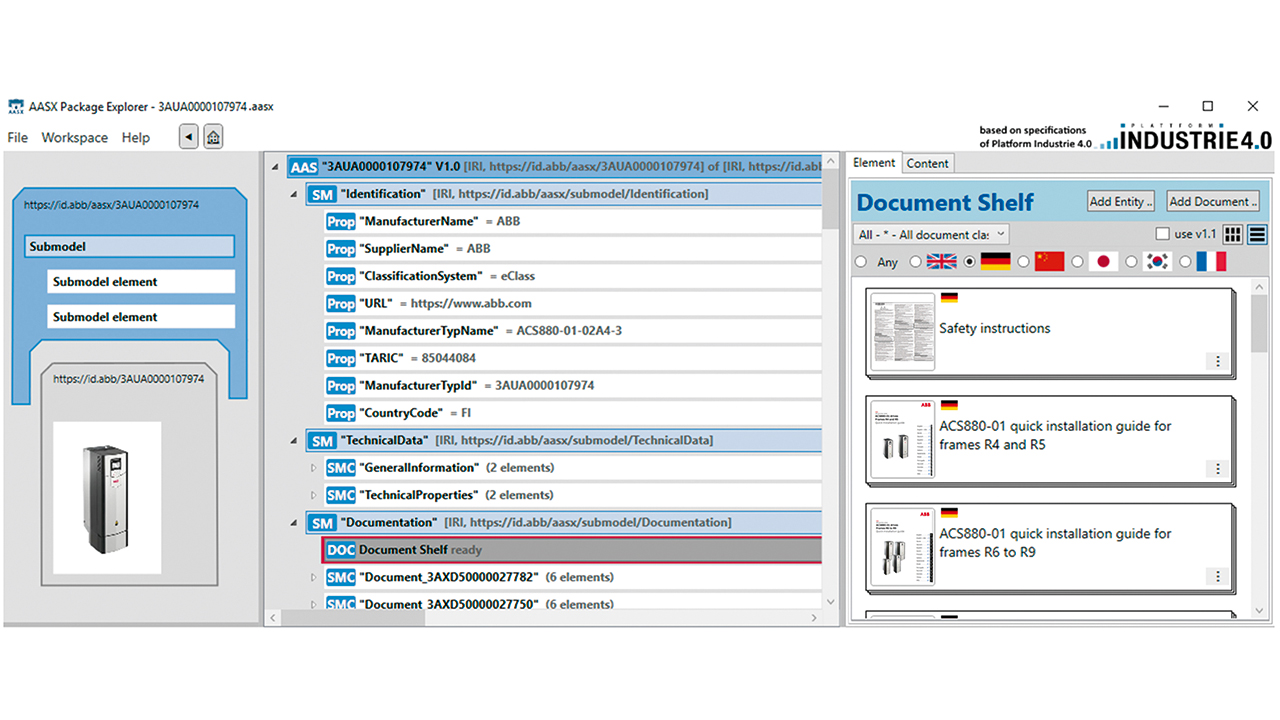Open Safety instructions document thumbnail
The width and height of the screenshot is (1280, 720).
click(902, 332)
